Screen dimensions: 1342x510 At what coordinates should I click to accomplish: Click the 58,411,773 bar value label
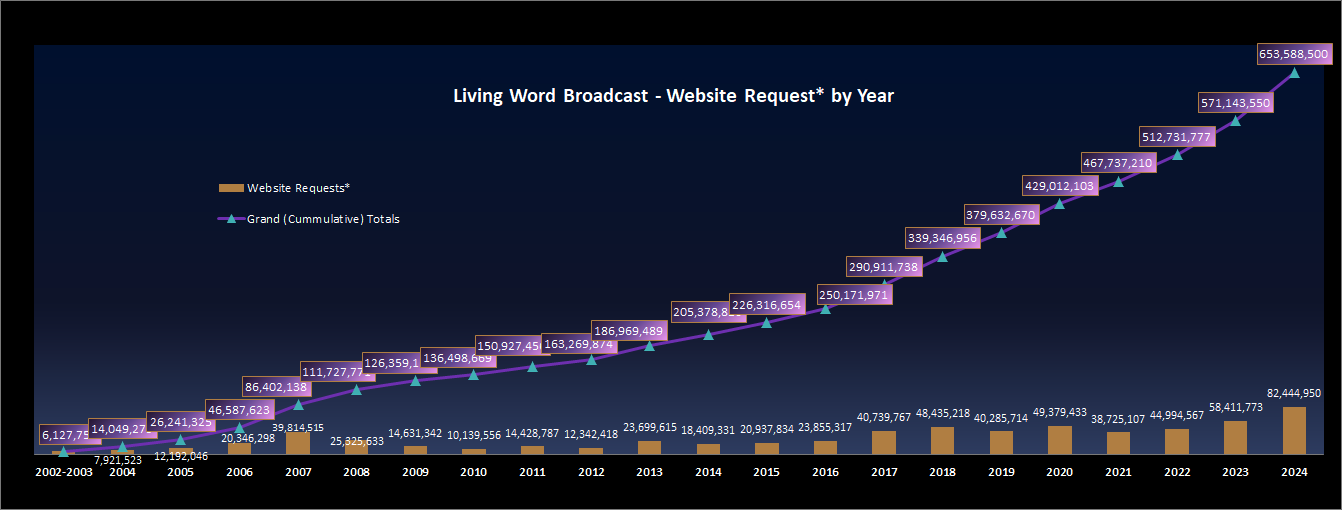pos(1236,407)
